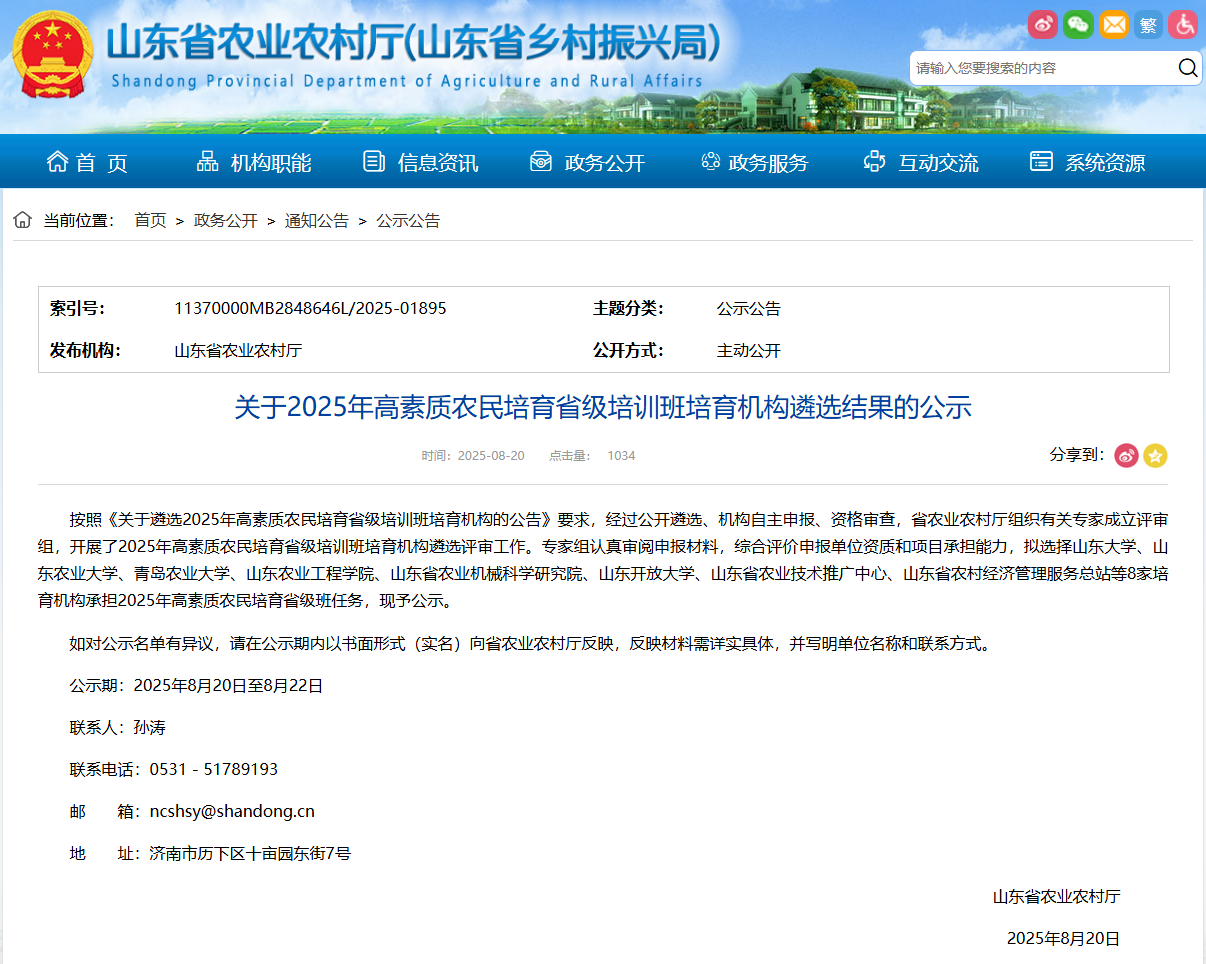
Task: Click the closing date 2025年8月20日
Action: click(1063, 939)
